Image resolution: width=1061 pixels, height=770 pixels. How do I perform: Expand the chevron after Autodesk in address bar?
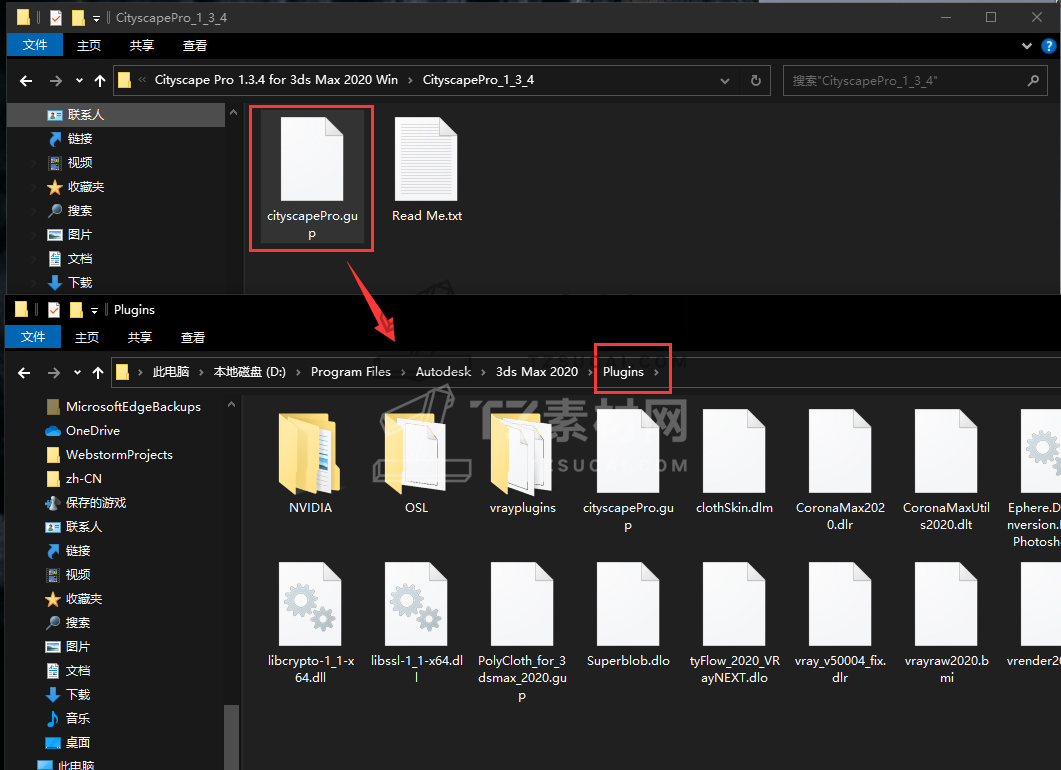tap(483, 372)
